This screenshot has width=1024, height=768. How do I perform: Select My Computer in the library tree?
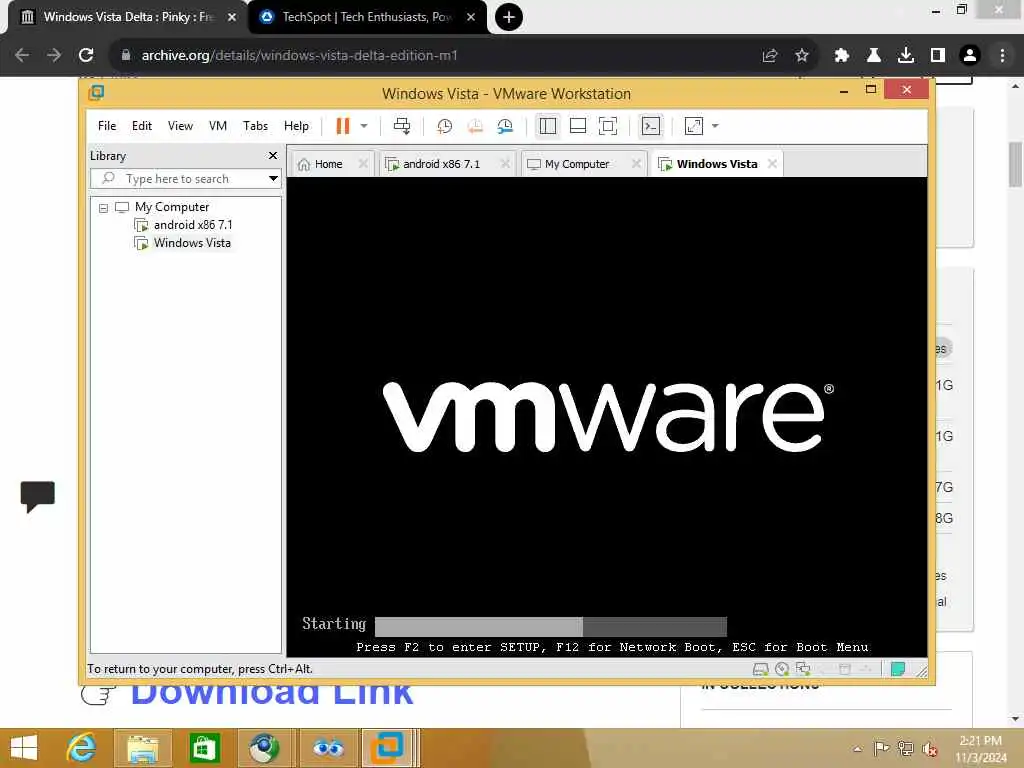172,207
